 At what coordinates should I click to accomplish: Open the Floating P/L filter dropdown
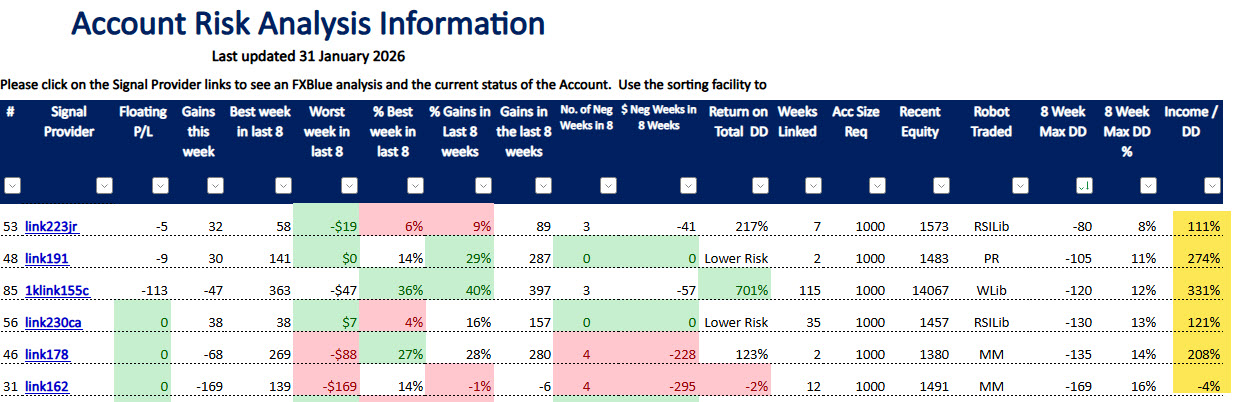(160, 185)
